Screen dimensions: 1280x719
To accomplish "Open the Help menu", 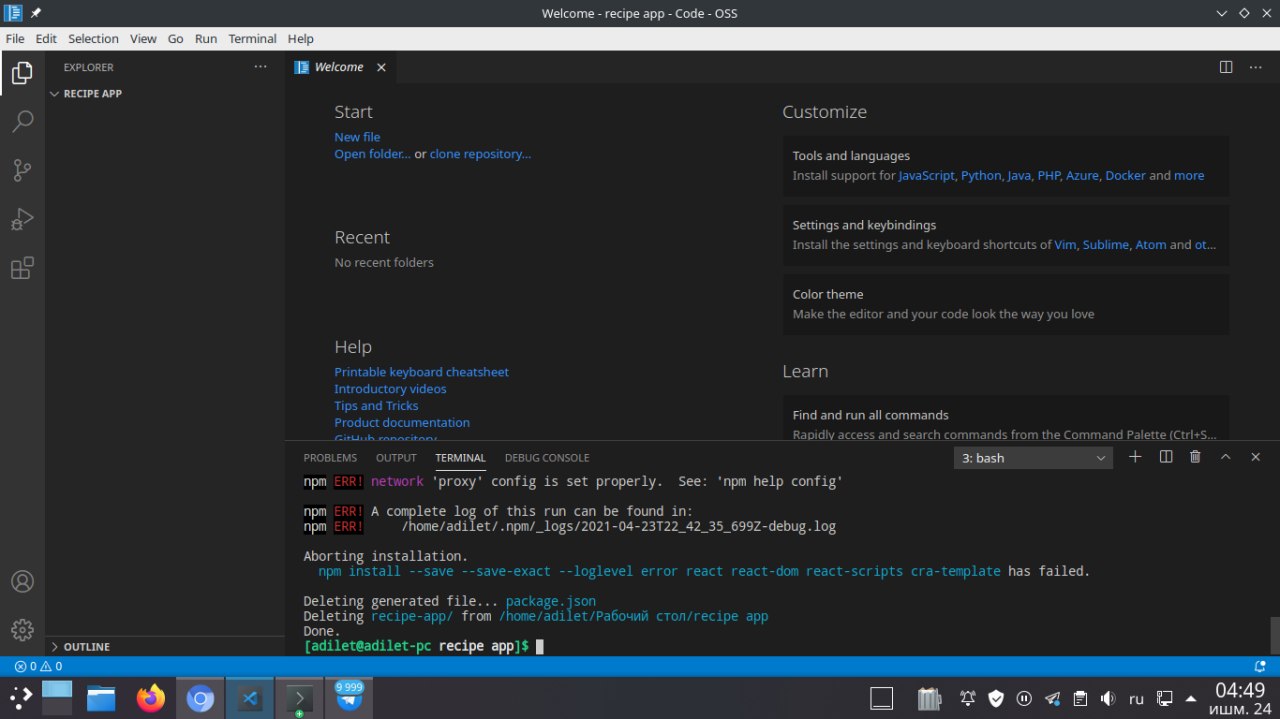I will 301,38.
